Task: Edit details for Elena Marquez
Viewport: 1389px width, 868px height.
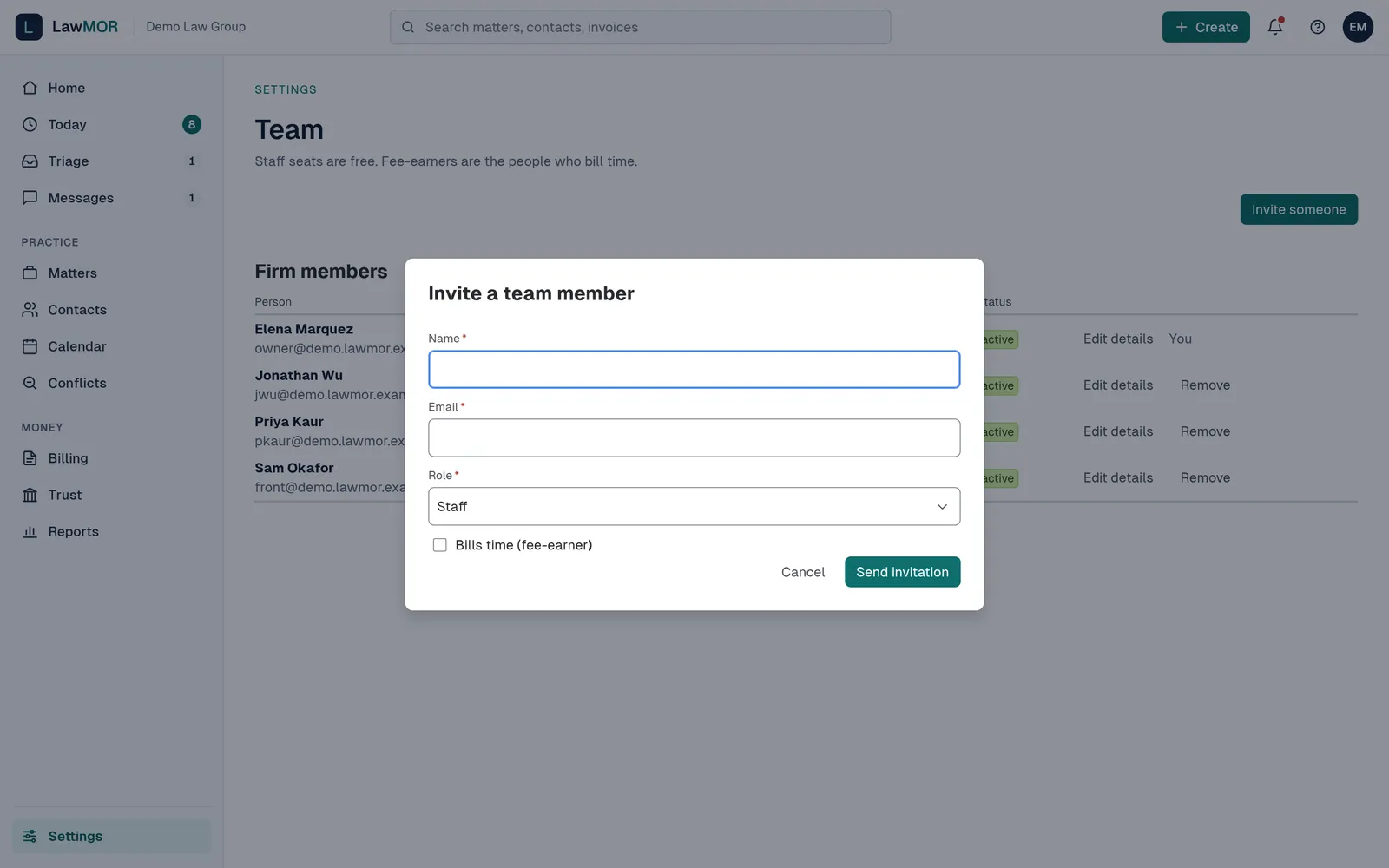Action: pos(1118,339)
